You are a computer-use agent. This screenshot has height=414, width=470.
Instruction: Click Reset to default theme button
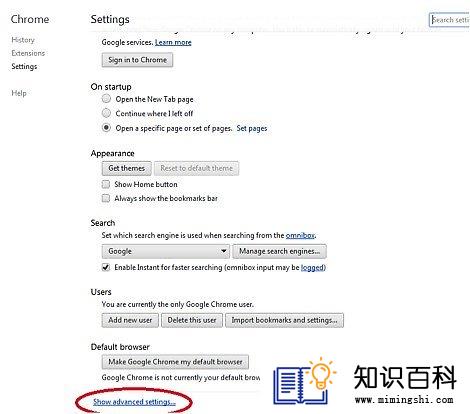click(x=196, y=168)
